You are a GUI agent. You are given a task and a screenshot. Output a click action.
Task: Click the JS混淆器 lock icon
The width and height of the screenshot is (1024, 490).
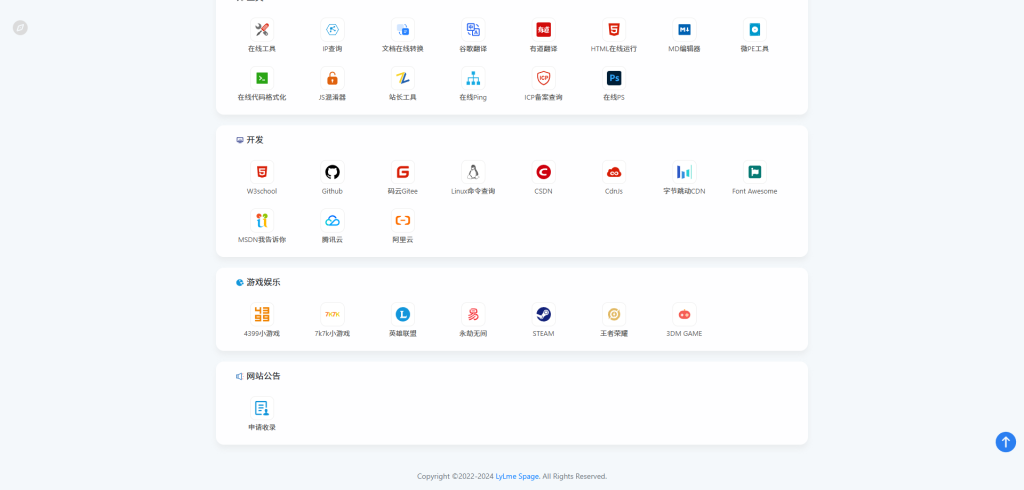(332, 78)
